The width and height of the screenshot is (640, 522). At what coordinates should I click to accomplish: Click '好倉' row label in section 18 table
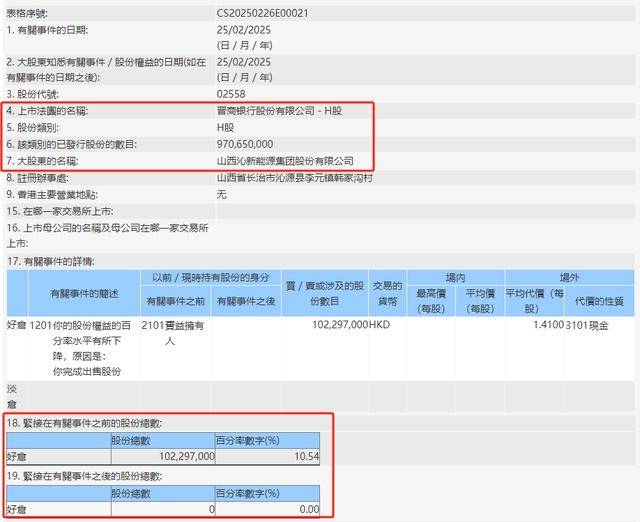pyautogui.click(x=17, y=456)
